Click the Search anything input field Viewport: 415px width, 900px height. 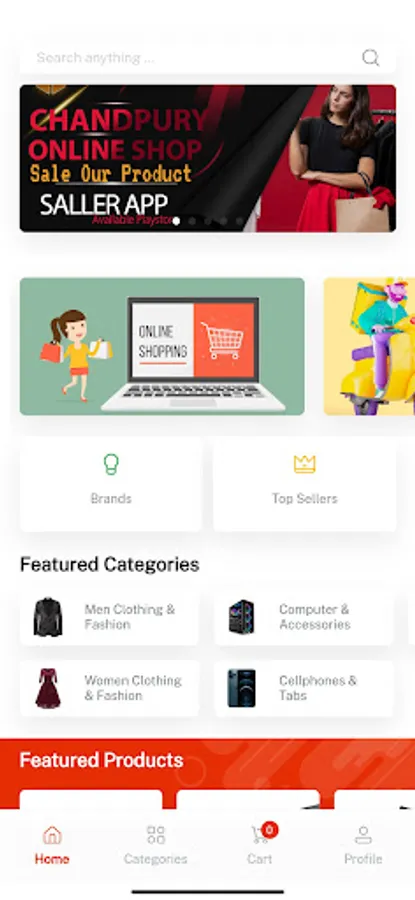tap(207, 57)
